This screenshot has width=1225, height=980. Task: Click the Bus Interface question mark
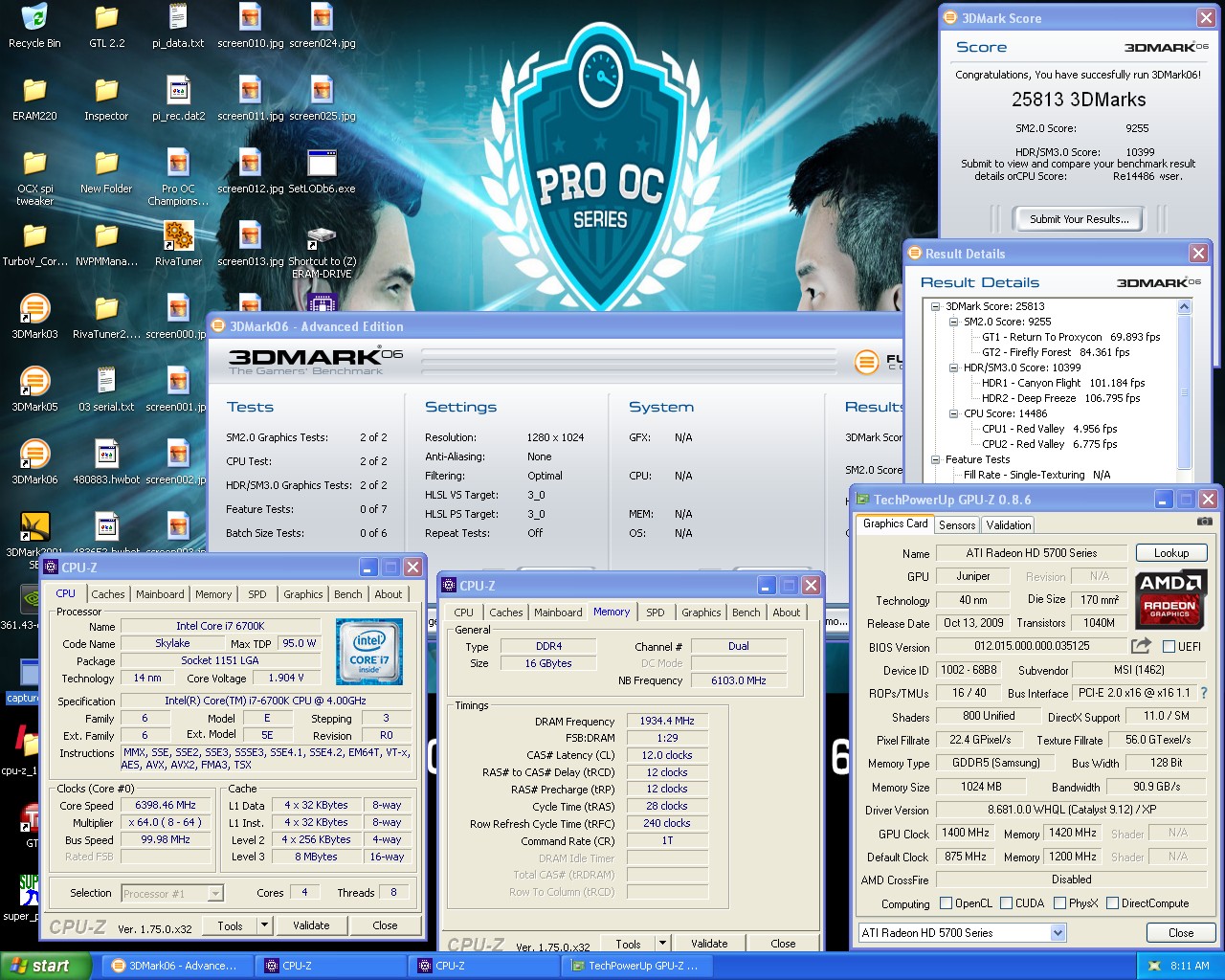pyautogui.click(x=1203, y=693)
